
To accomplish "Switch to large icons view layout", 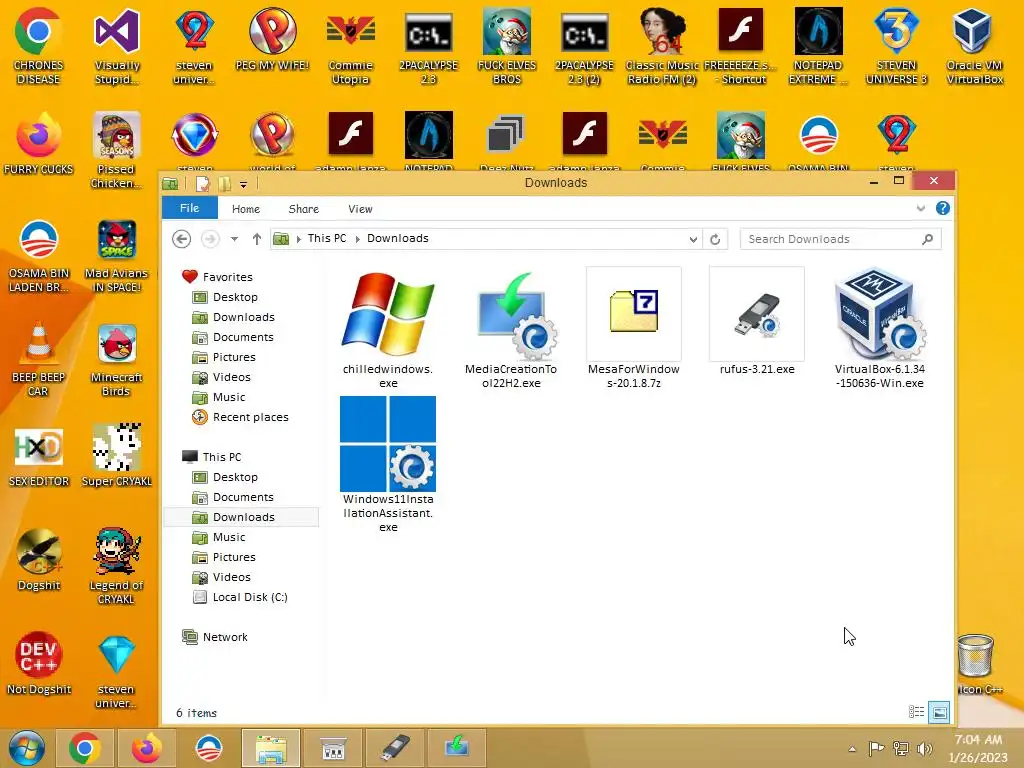I will pos(939,712).
